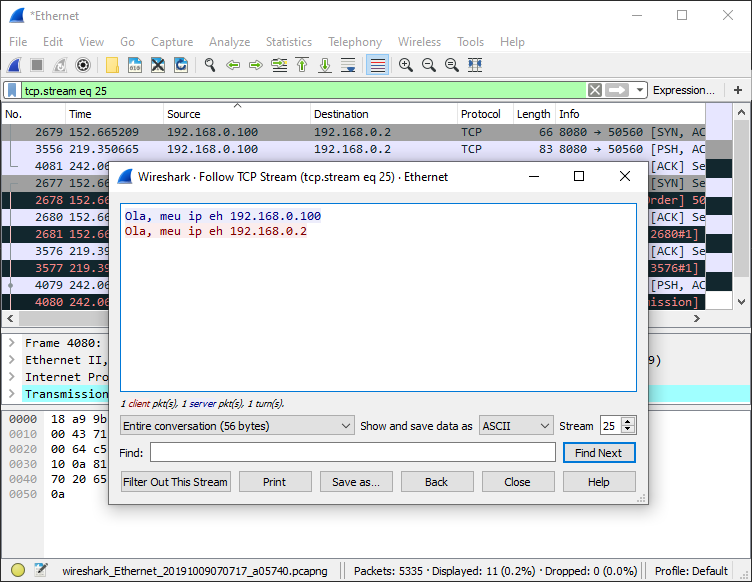Open the Entire conversation dropdown
The height and width of the screenshot is (582, 752).
click(237, 426)
